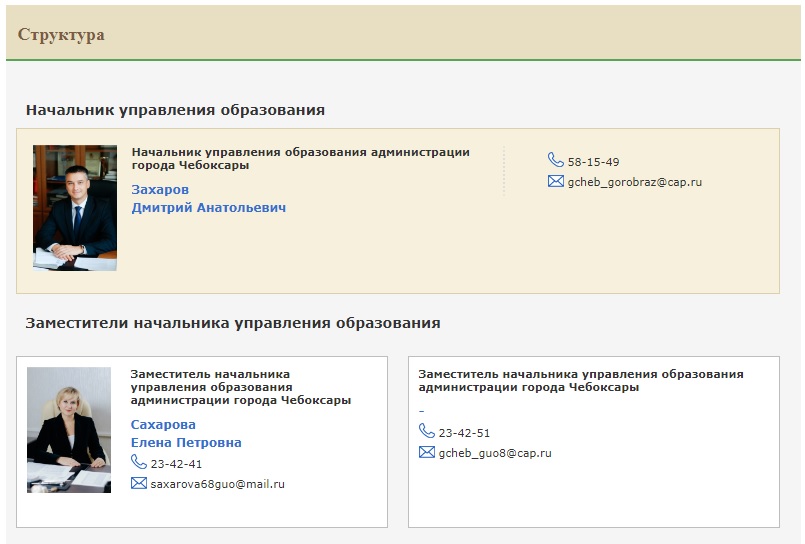Click the phone icon beside 23-42-51
The height and width of the screenshot is (544, 805).
[427, 431]
